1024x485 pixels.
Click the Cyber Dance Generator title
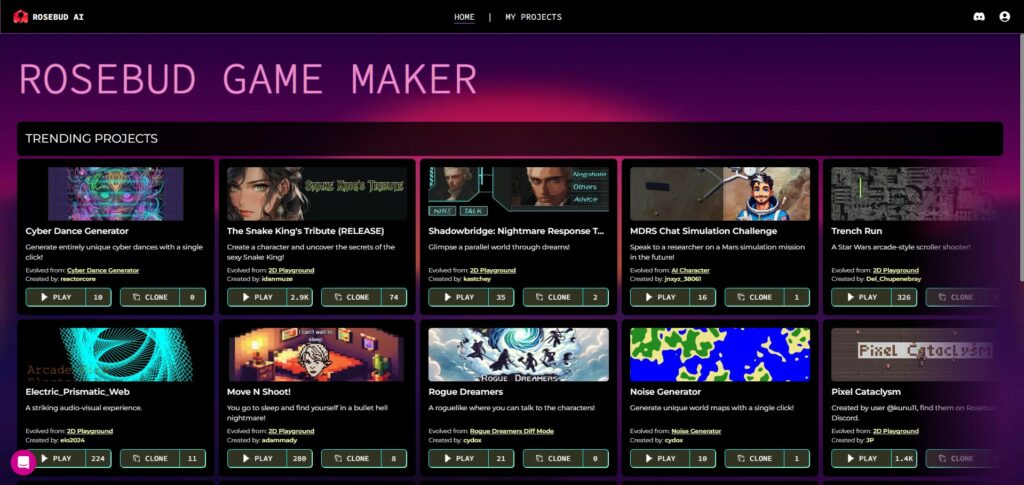pos(77,231)
